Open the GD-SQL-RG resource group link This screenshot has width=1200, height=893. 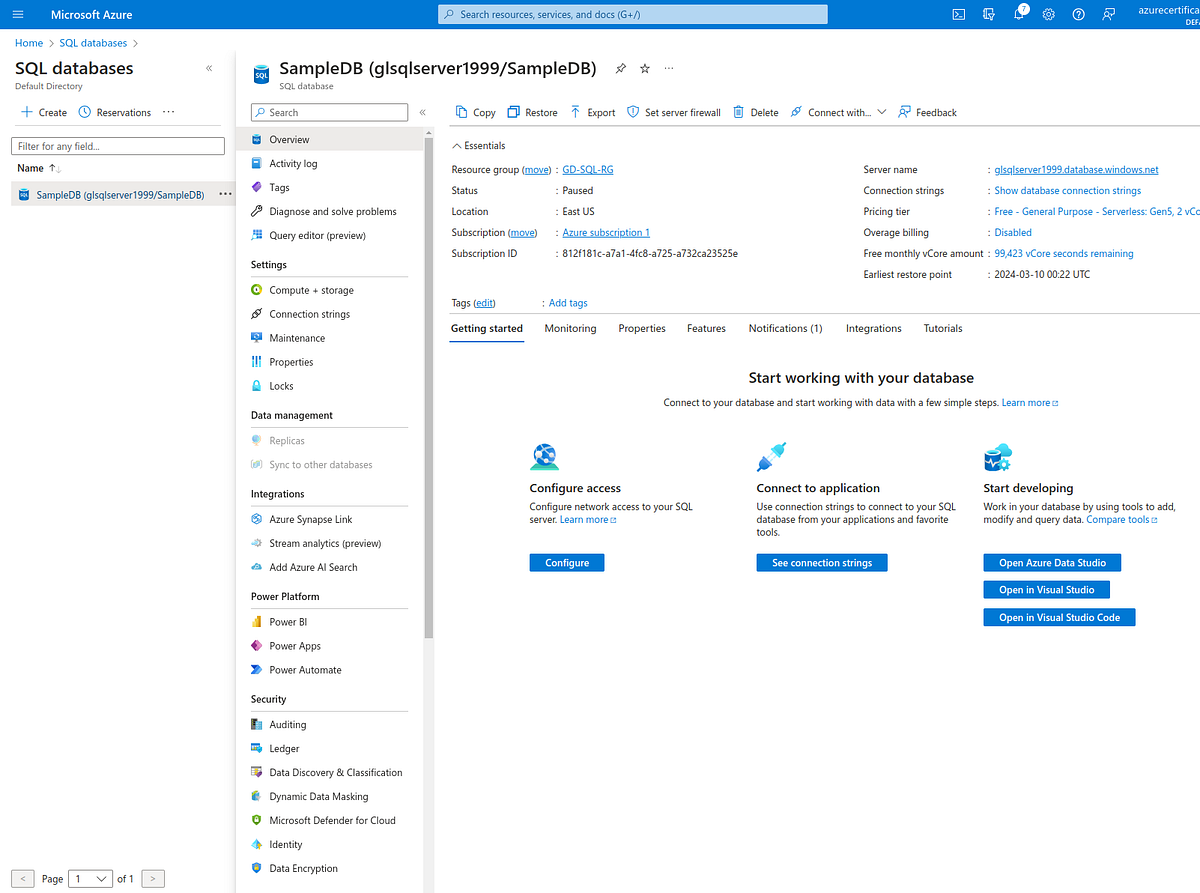point(587,169)
